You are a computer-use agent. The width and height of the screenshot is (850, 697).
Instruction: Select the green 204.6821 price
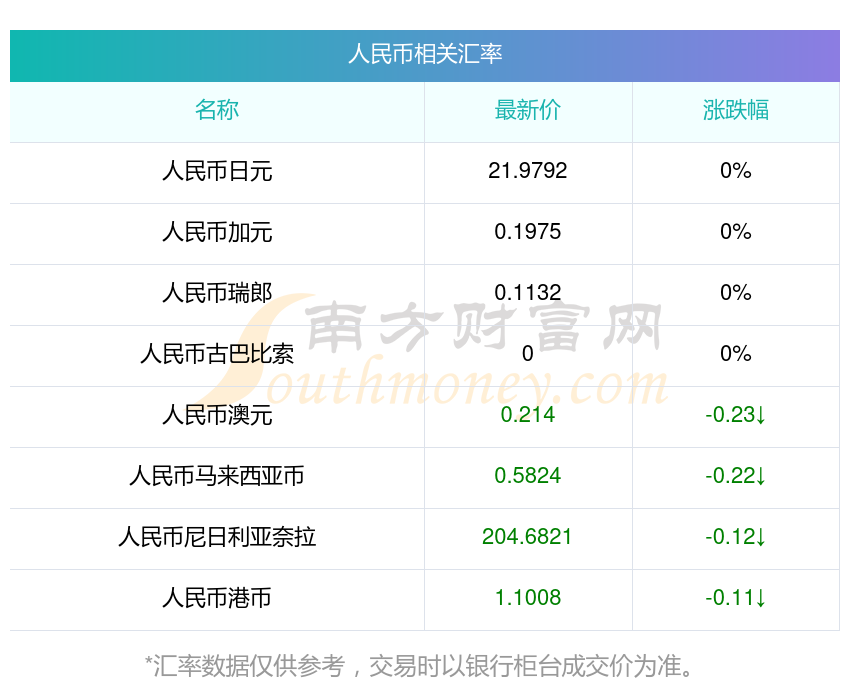pos(528,537)
